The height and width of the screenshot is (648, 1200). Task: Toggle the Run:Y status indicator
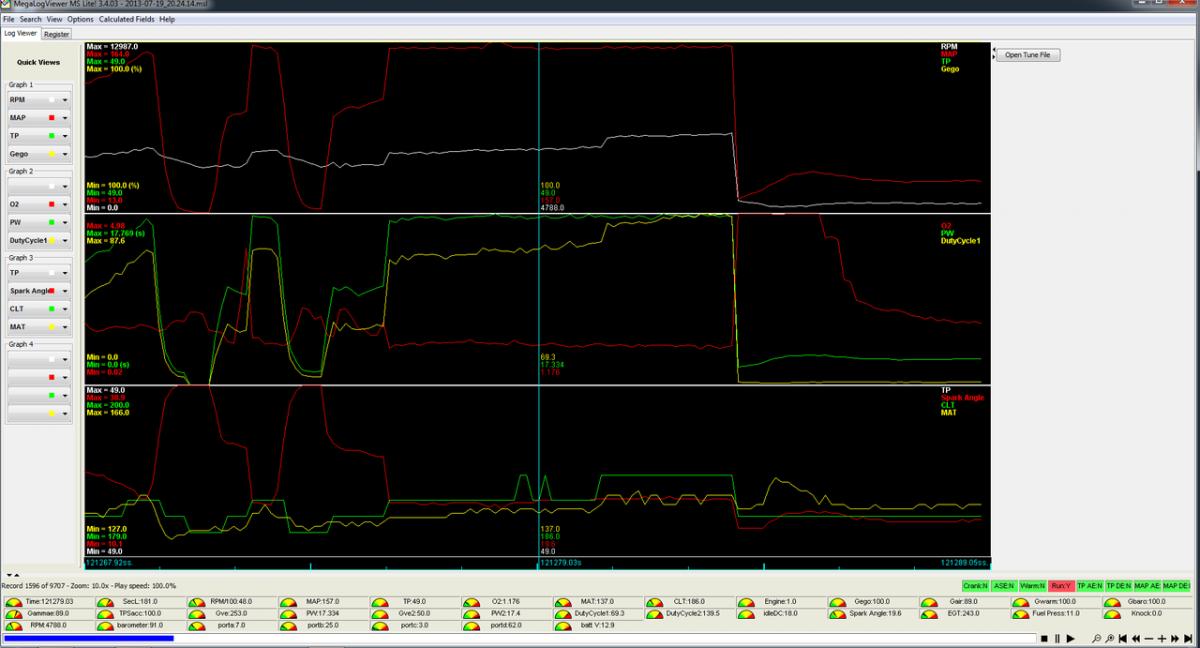(x=1061, y=585)
